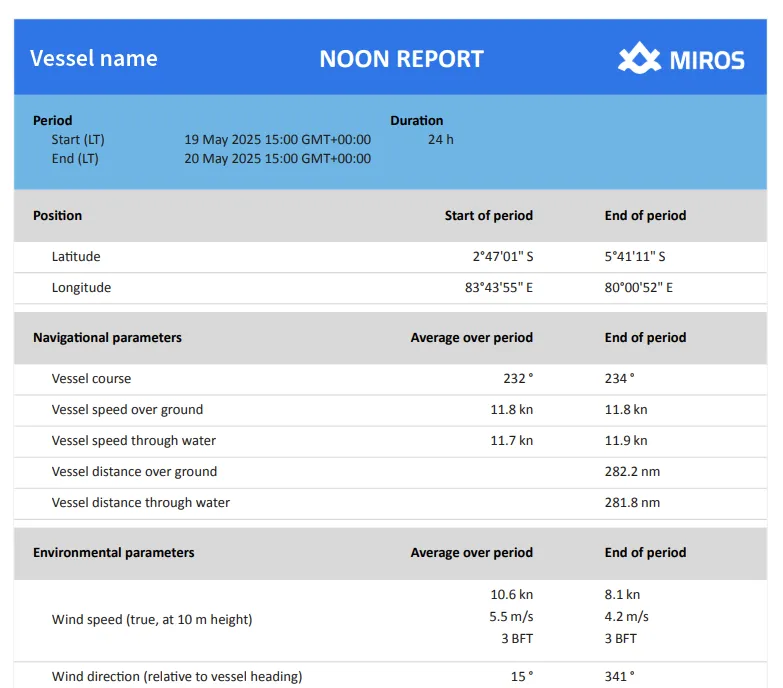Click latitude value 5°41'11" S
This screenshot has height=688, width=783.
point(635,256)
